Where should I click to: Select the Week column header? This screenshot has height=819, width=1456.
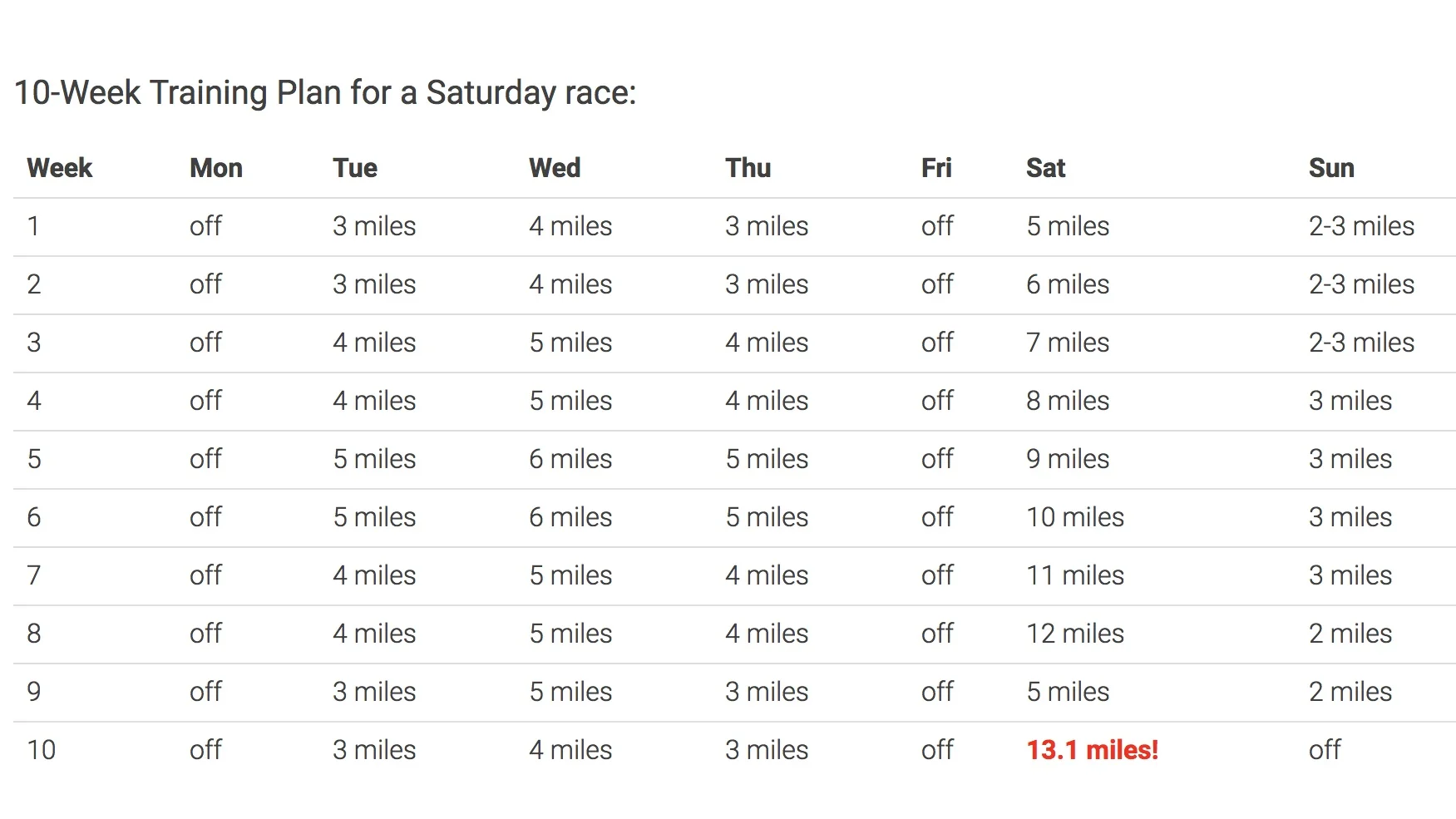(59, 168)
